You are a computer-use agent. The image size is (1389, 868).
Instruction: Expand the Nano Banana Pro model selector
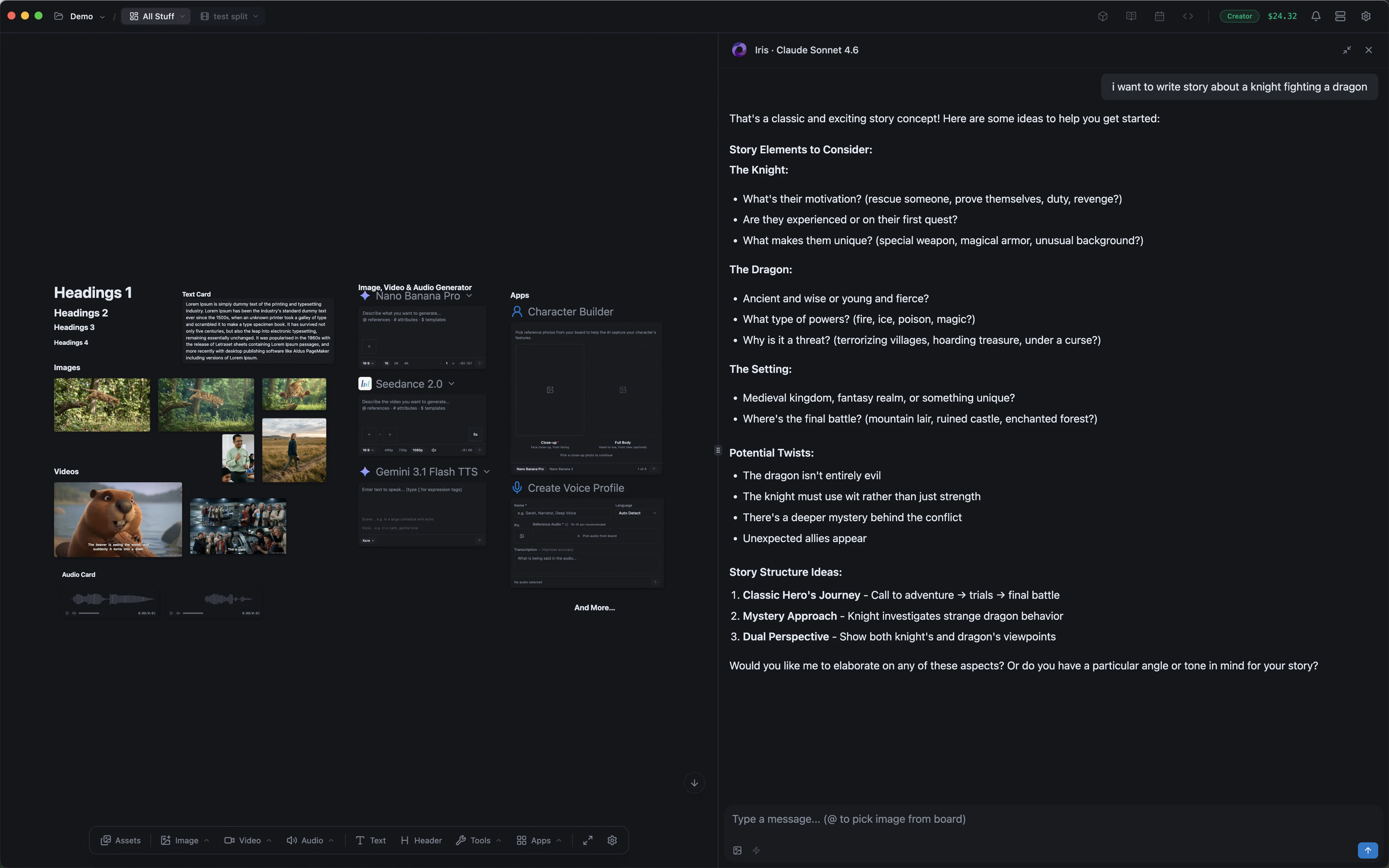coord(470,296)
